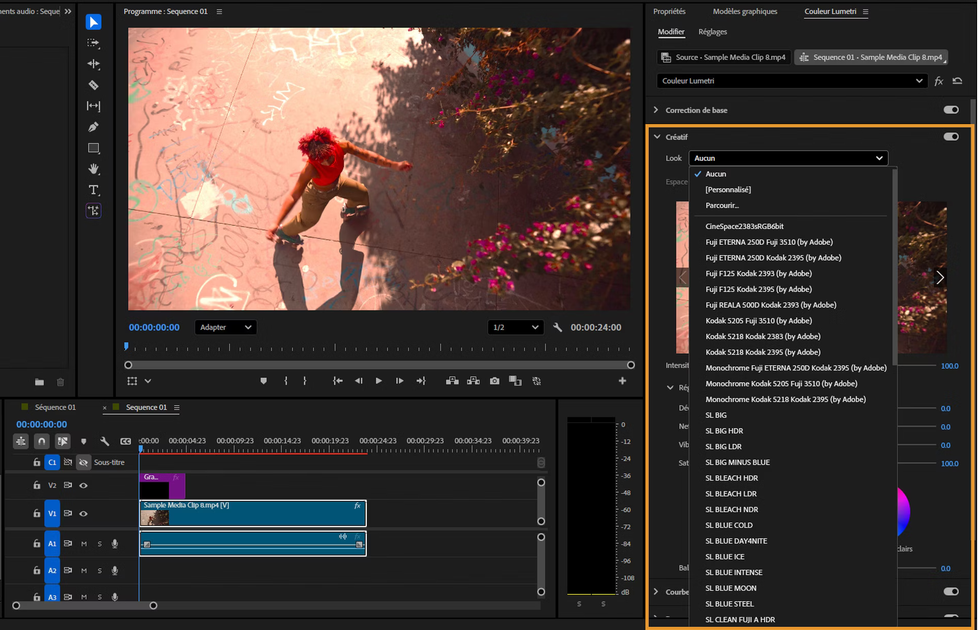Select the Ripple Edit tool

point(94,64)
